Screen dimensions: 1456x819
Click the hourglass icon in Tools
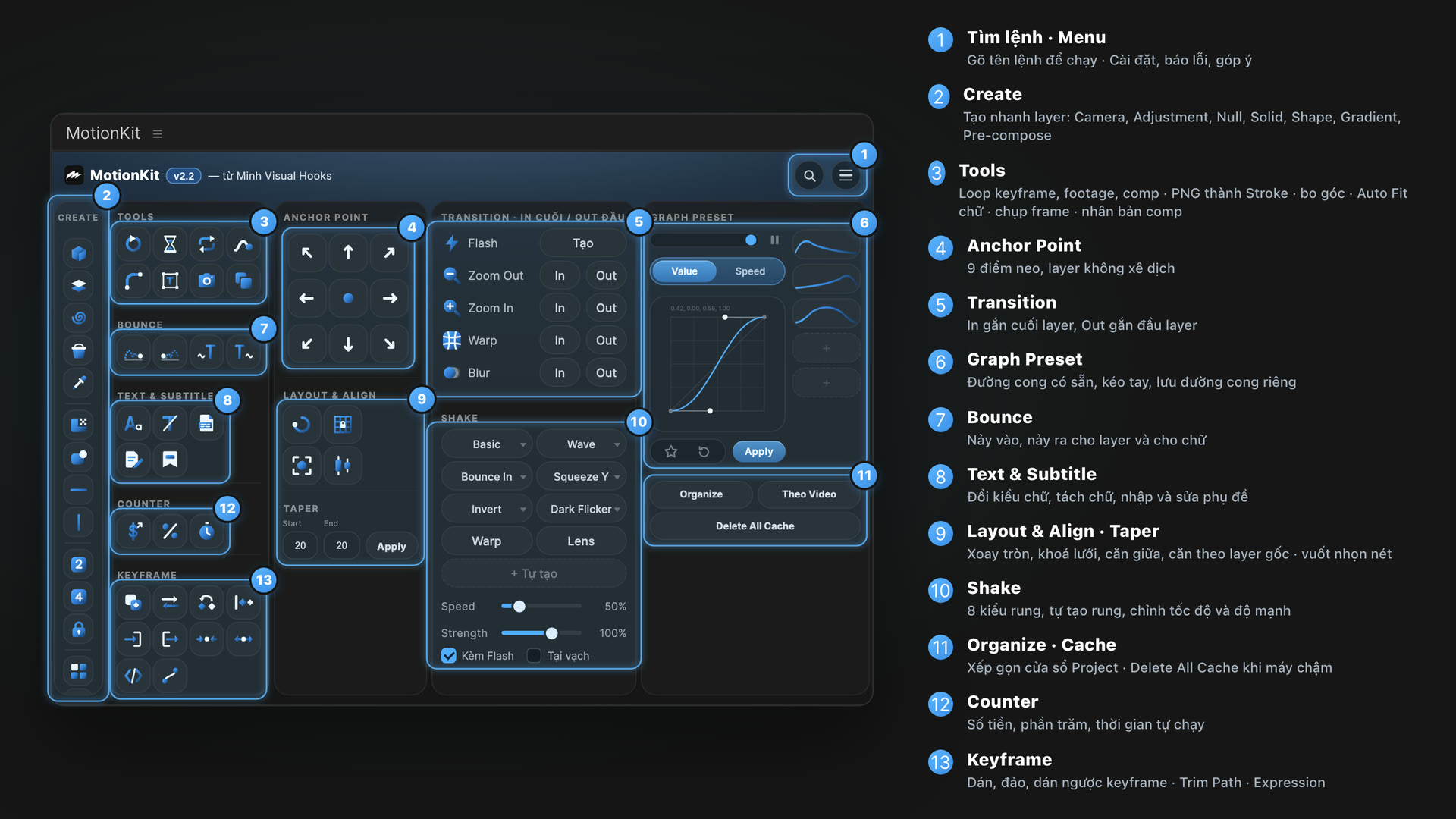(x=170, y=243)
